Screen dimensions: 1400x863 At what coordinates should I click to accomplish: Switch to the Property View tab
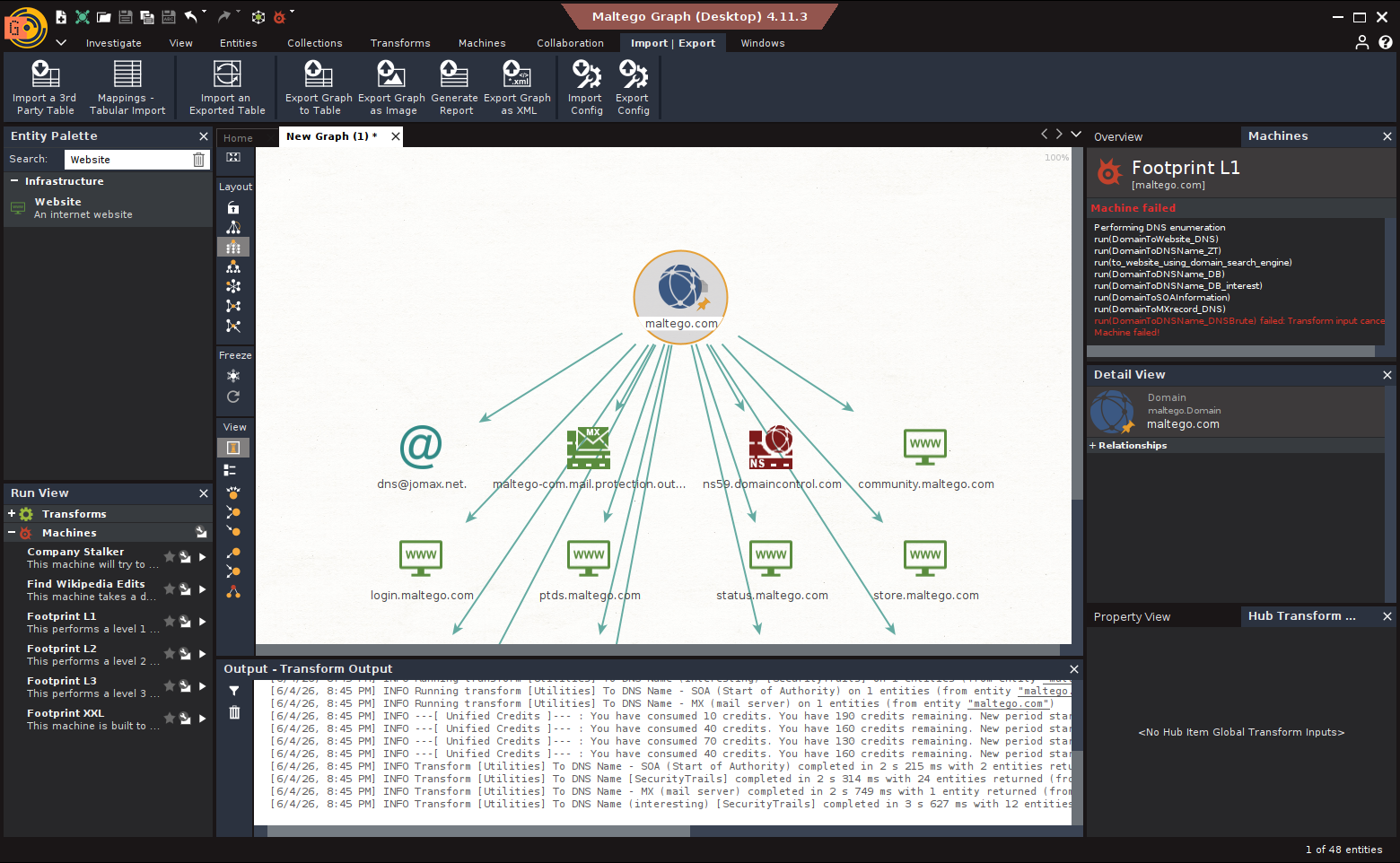pos(1132,617)
